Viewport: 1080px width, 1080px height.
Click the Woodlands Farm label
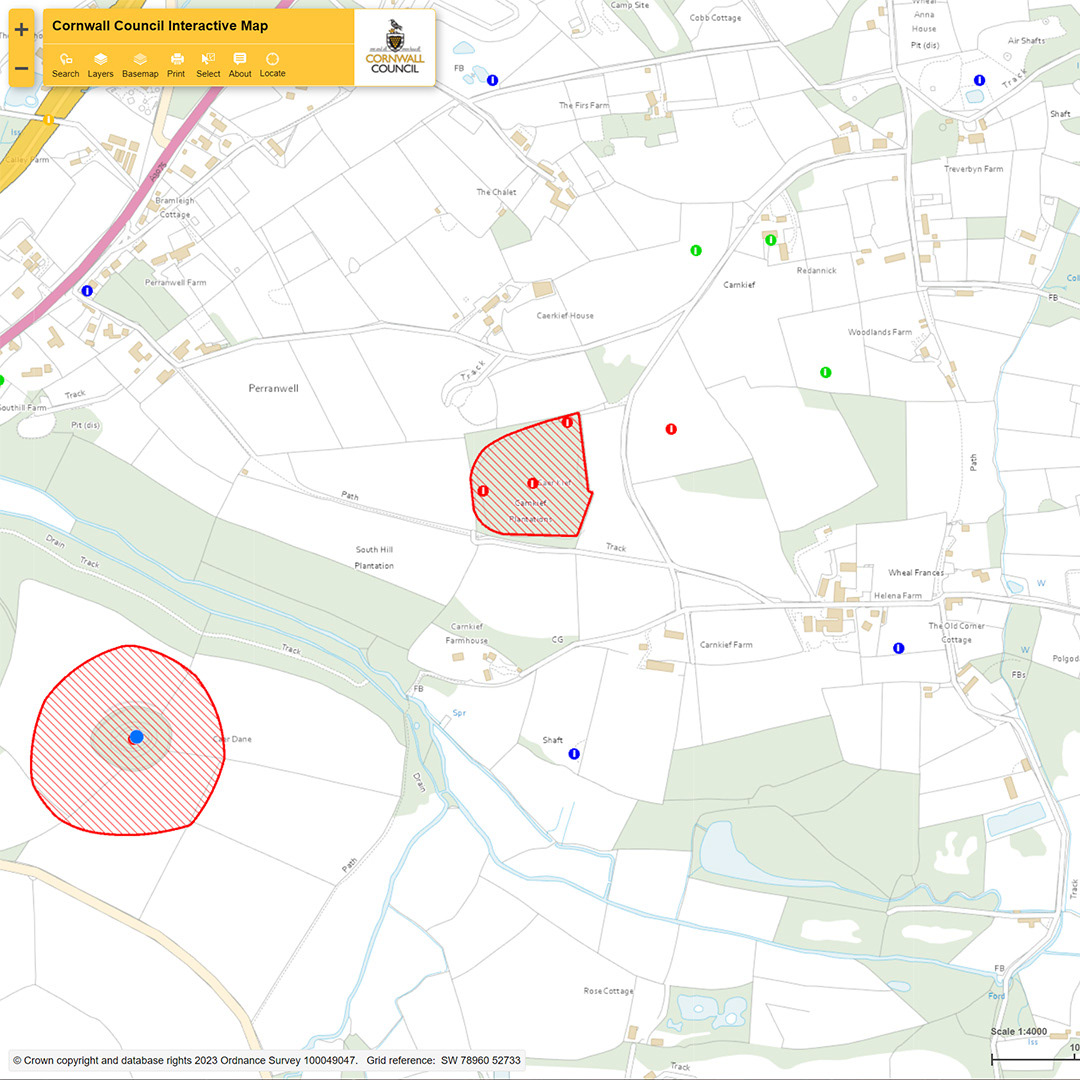[x=880, y=332]
